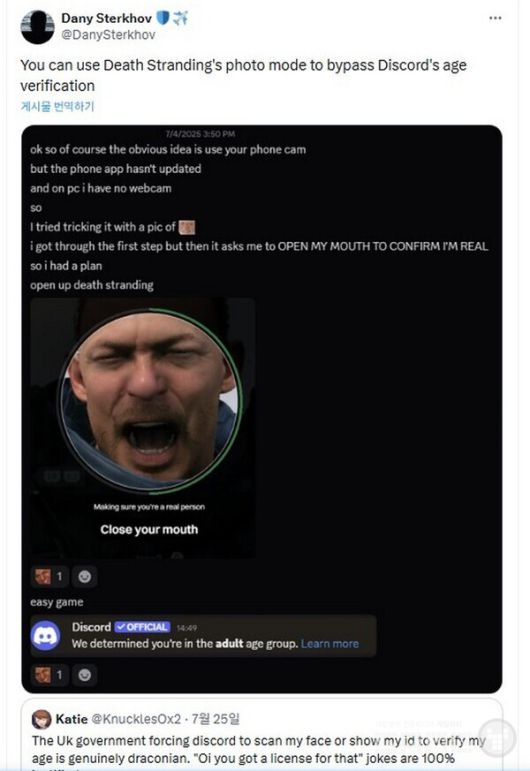Image resolution: width=530 pixels, height=771 pixels.
Task: Open Katie's profile avatar in the quoted post
Action: (x=41, y=719)
